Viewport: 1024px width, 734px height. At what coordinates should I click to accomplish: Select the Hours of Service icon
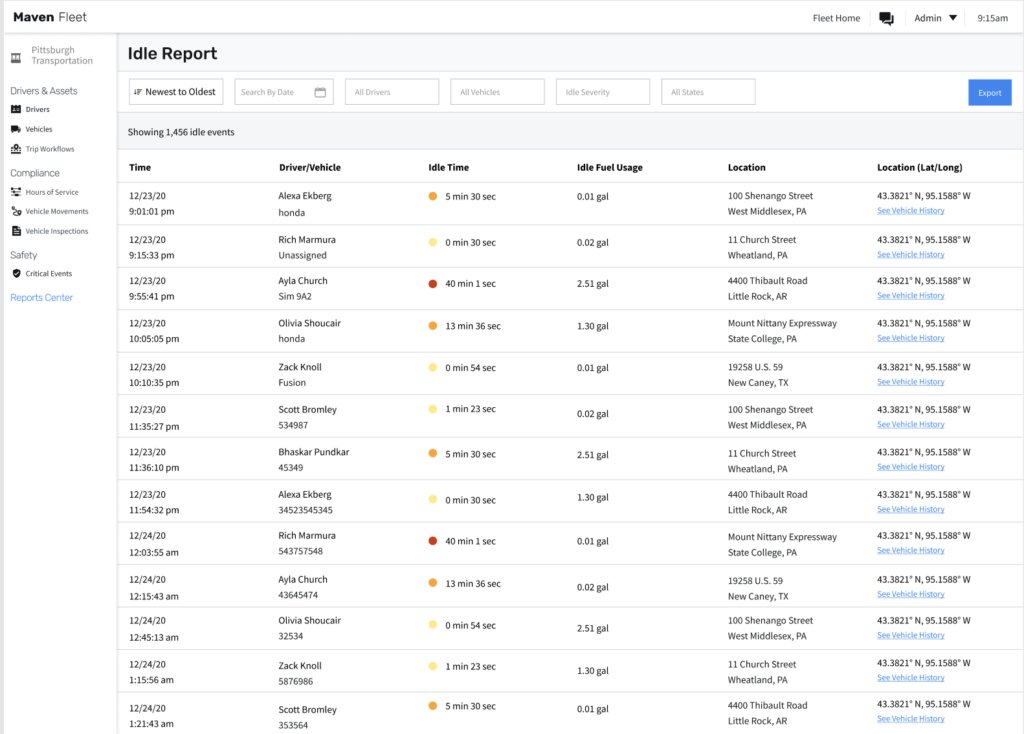coord(16,192)
